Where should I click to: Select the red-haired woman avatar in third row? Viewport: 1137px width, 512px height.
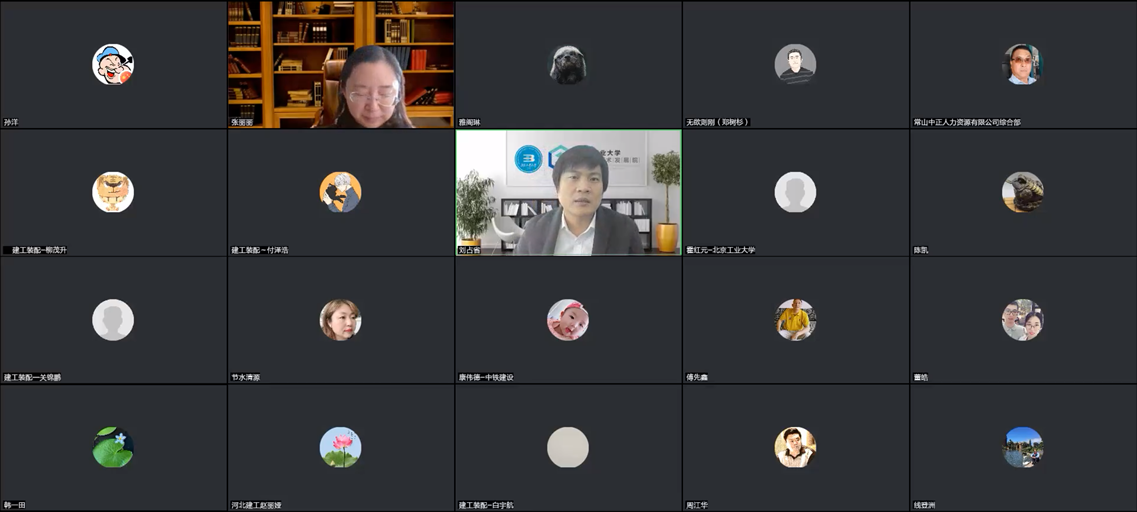[340, 320]
